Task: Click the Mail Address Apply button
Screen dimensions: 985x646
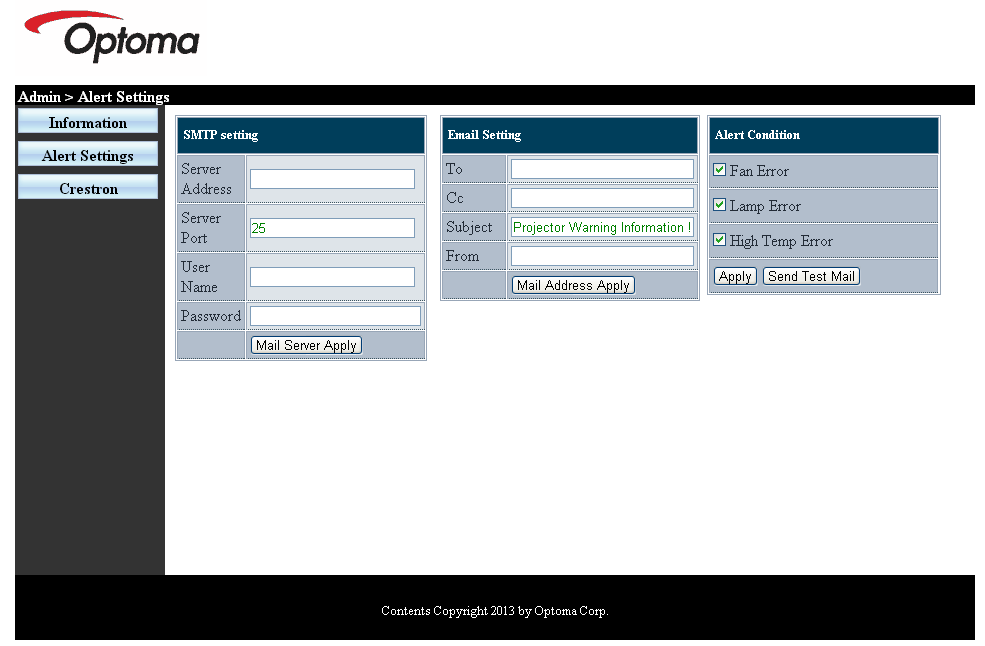Action: (573, 285)
